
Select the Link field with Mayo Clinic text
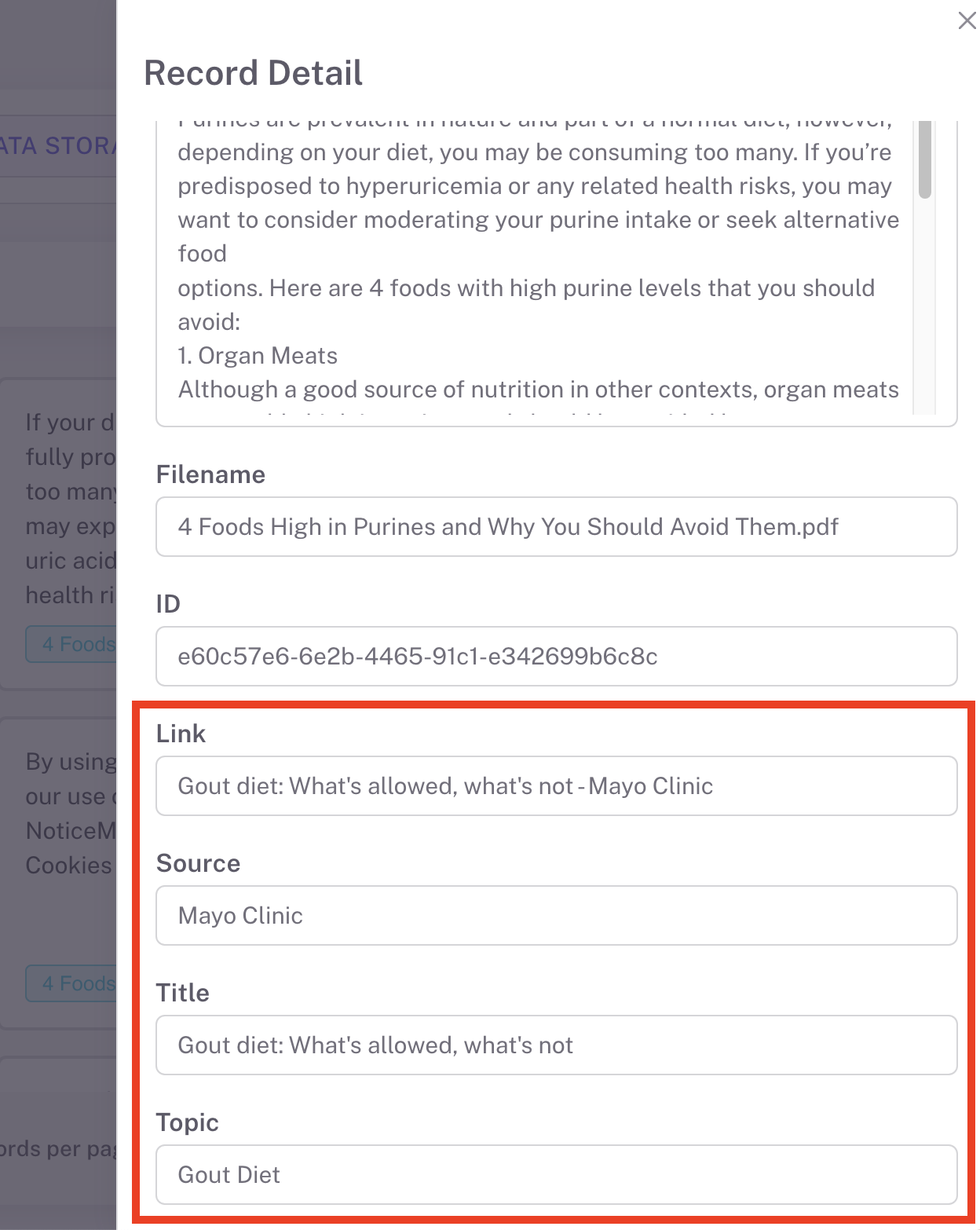click(x=556, y=785)
